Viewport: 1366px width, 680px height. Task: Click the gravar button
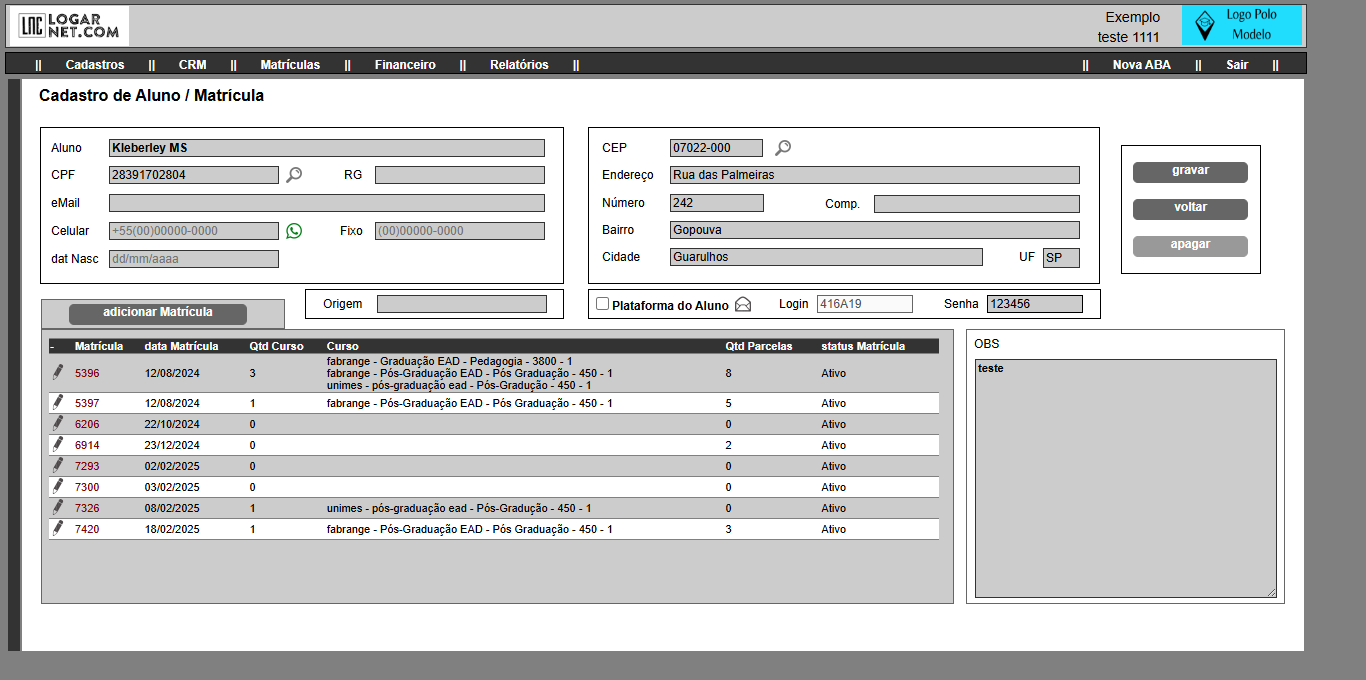1190,172
